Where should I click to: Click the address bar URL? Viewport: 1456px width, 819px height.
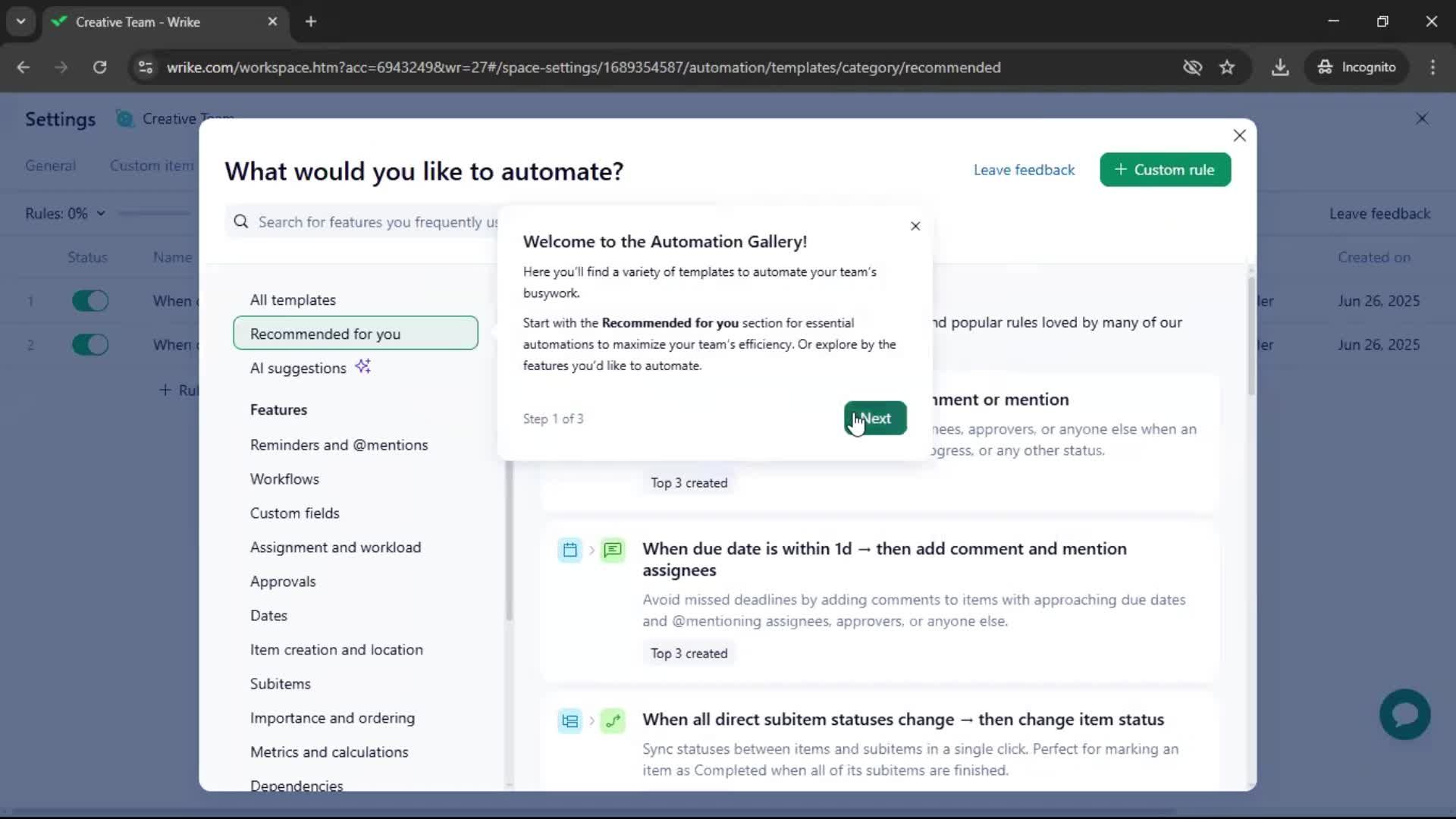point(583,67)
